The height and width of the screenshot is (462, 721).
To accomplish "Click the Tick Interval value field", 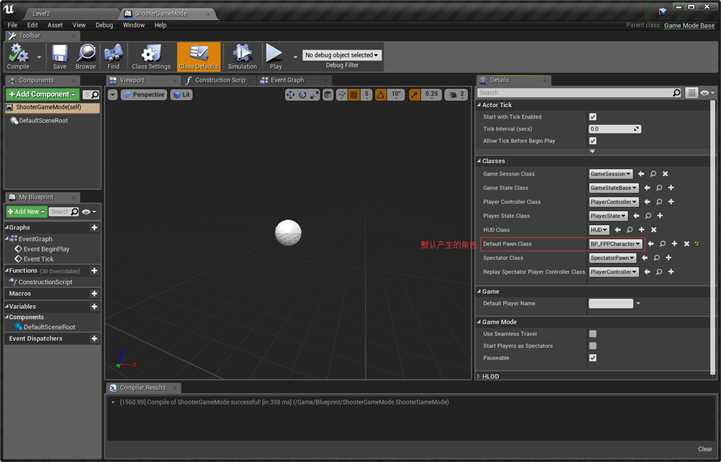I will (615, 129).
